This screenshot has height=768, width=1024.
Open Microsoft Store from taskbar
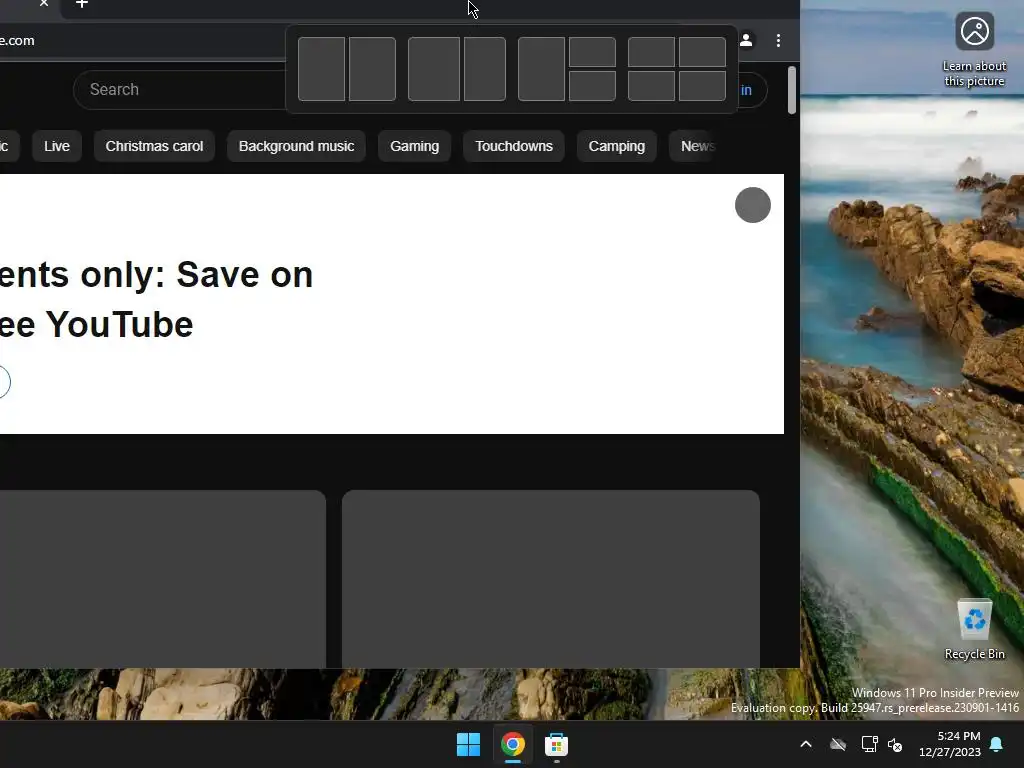tap(556, 744)
